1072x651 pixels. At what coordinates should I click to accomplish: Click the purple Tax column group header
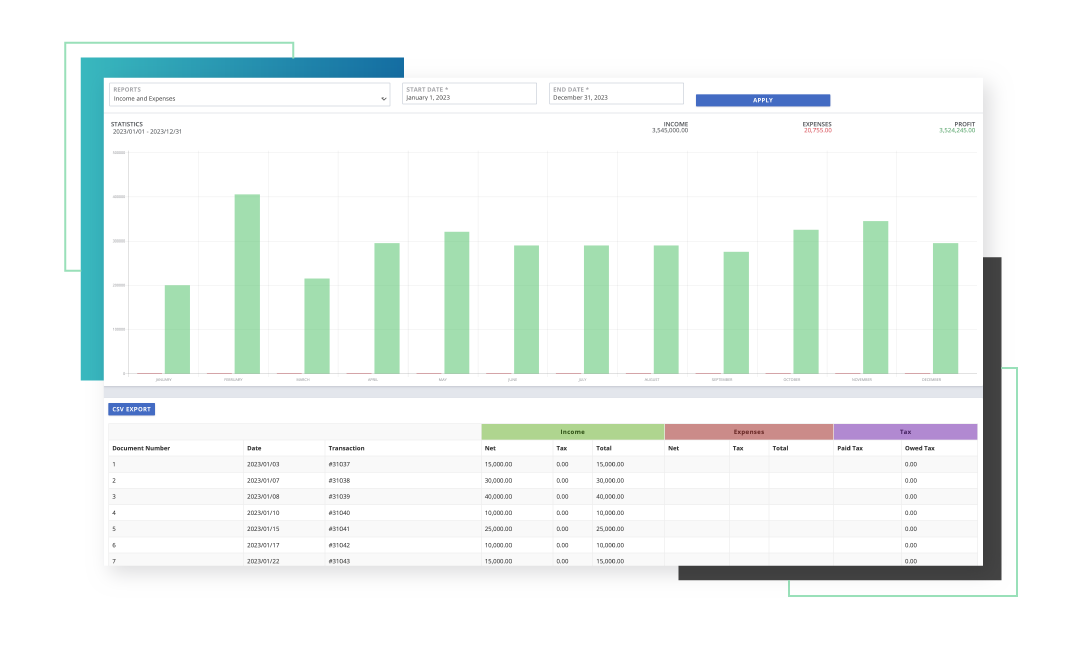click(x=905, y=432)
